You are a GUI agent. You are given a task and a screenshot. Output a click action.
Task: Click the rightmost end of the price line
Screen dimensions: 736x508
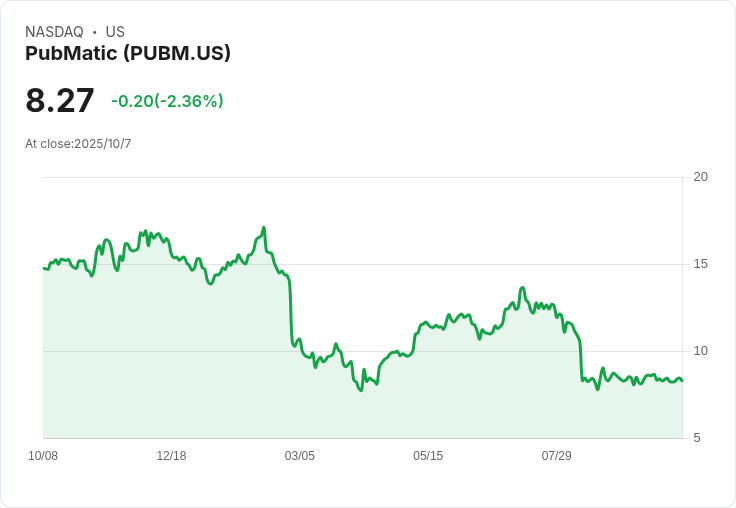[682, 380]
